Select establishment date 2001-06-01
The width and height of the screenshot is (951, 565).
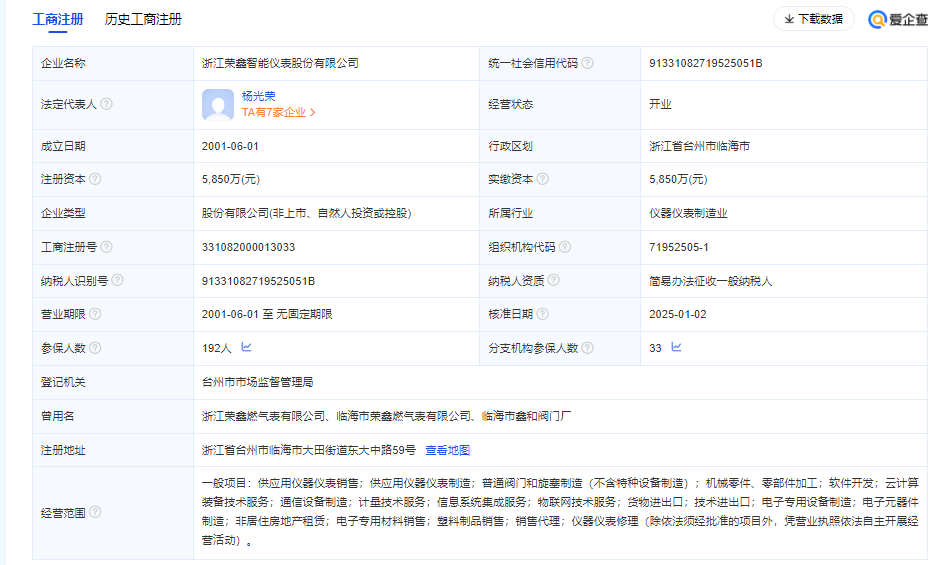(x=230, y=146)
